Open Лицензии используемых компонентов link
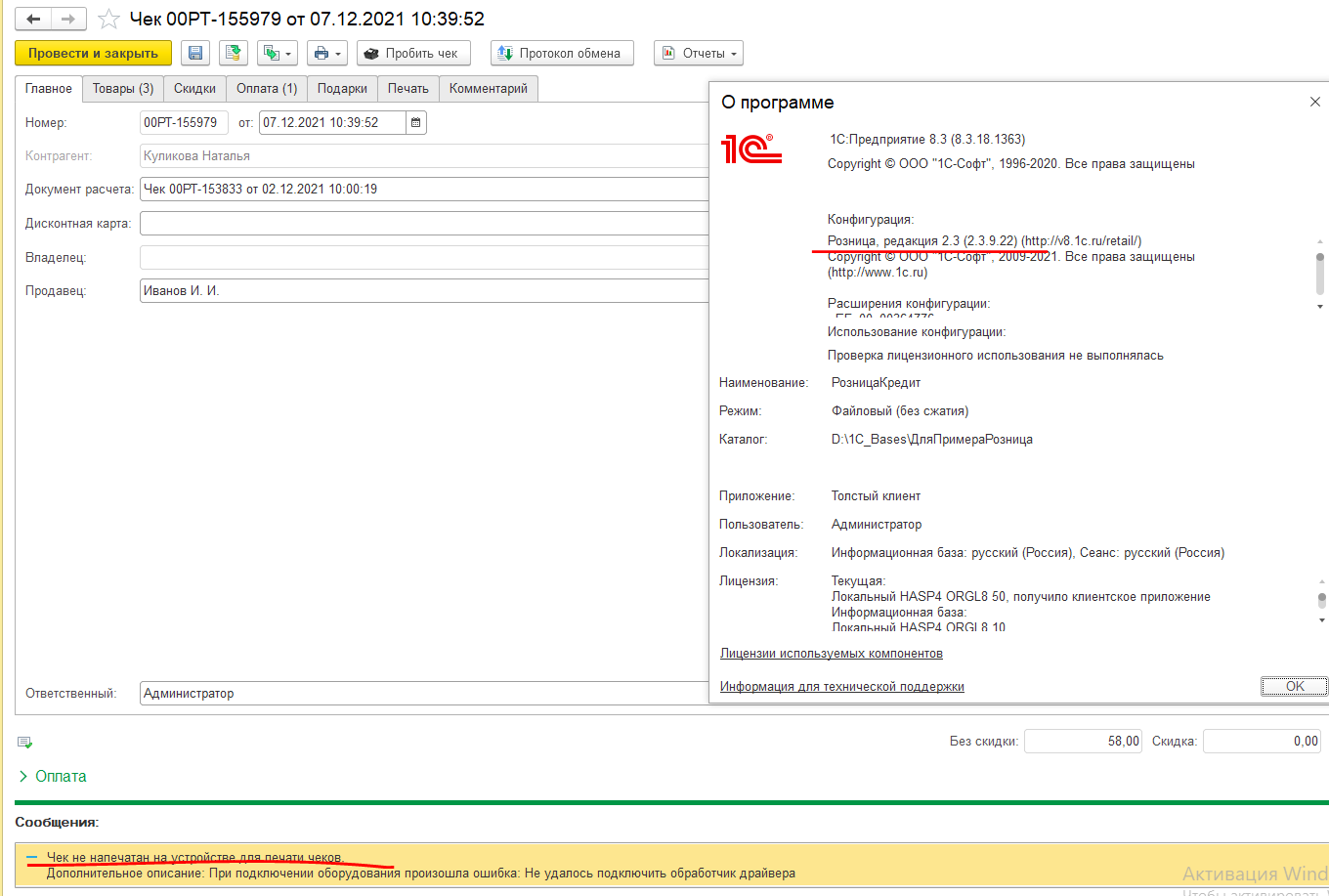The image size is (1329, 896). pos(832,653)
